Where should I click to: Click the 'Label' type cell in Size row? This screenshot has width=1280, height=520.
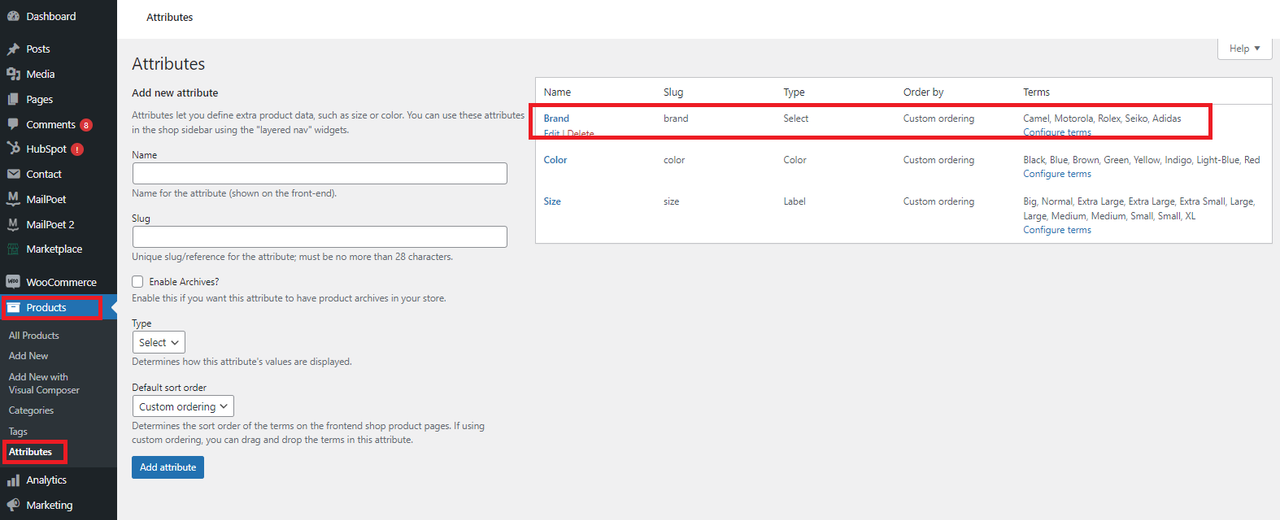click(794, 201)
